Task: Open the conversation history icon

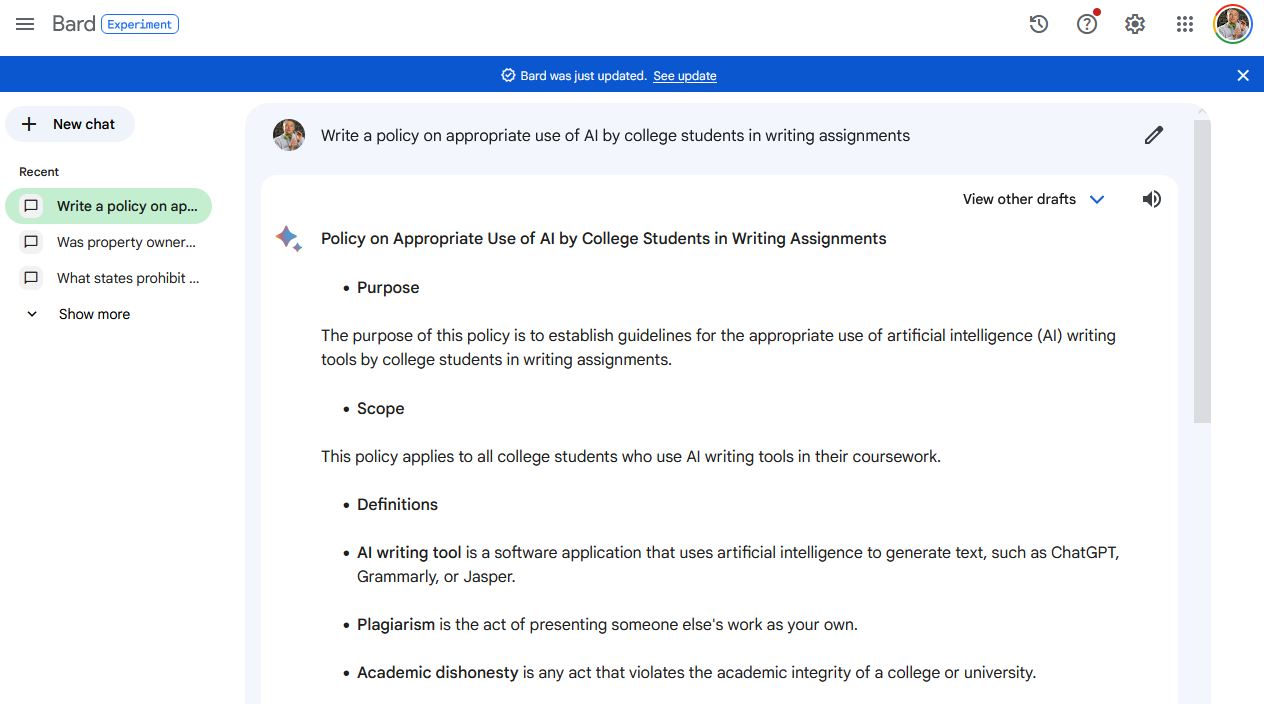Action: [1038, 24]
